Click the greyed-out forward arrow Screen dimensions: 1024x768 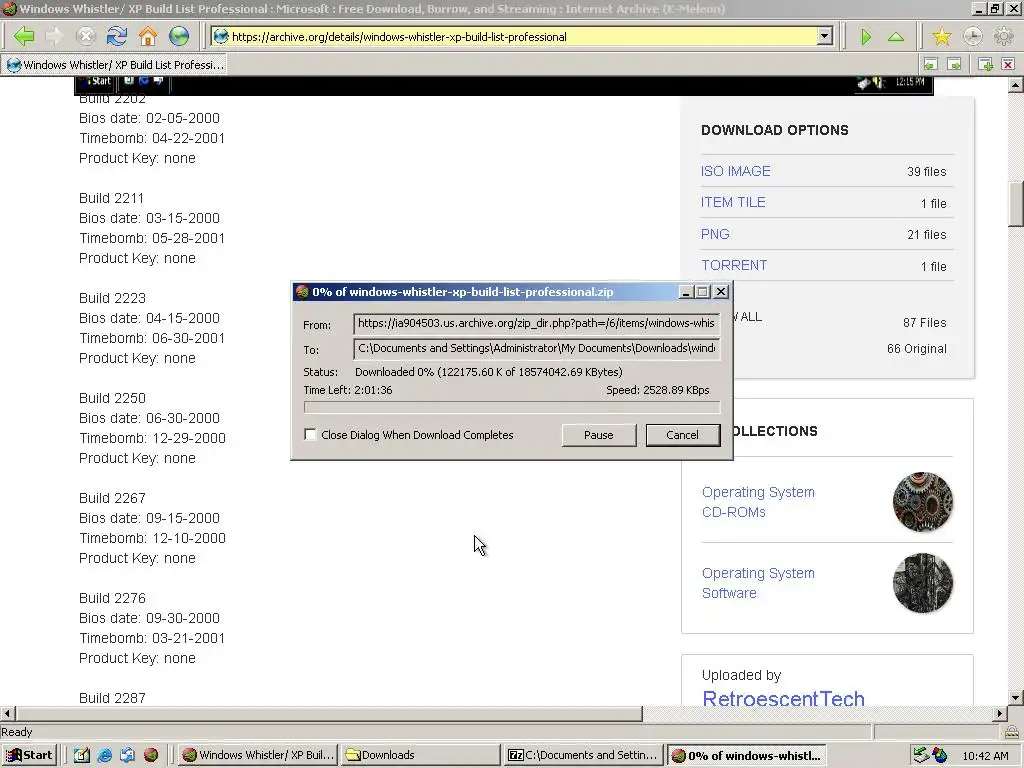(x=55, y=36)
